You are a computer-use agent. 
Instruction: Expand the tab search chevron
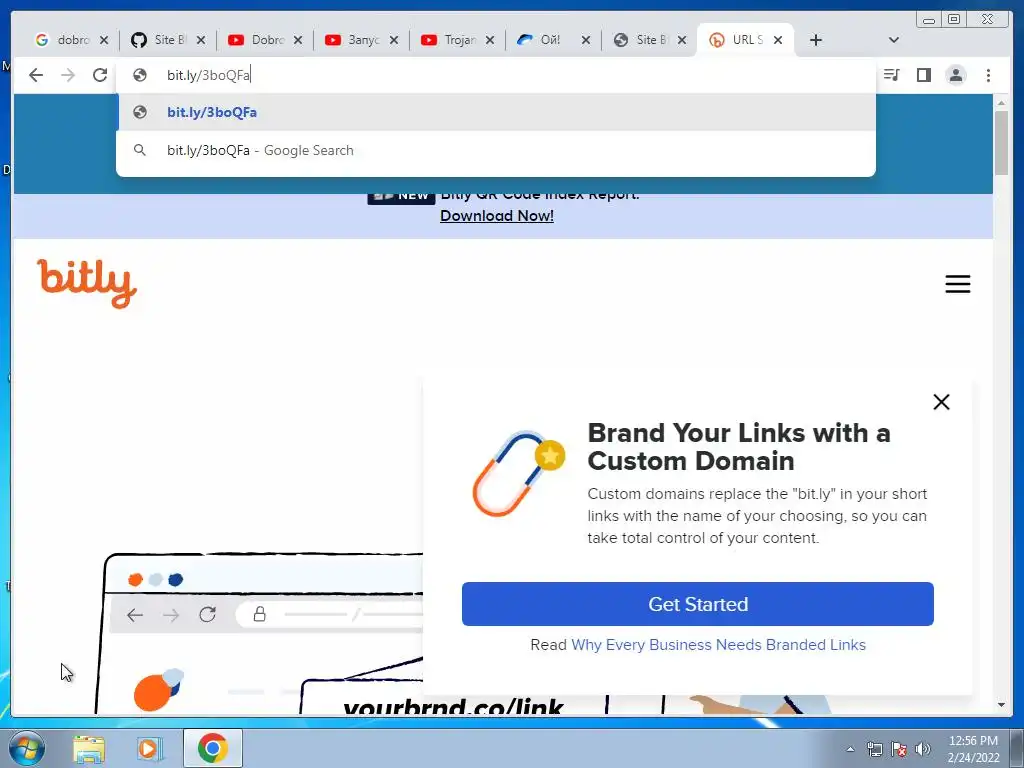click(894, 40)
